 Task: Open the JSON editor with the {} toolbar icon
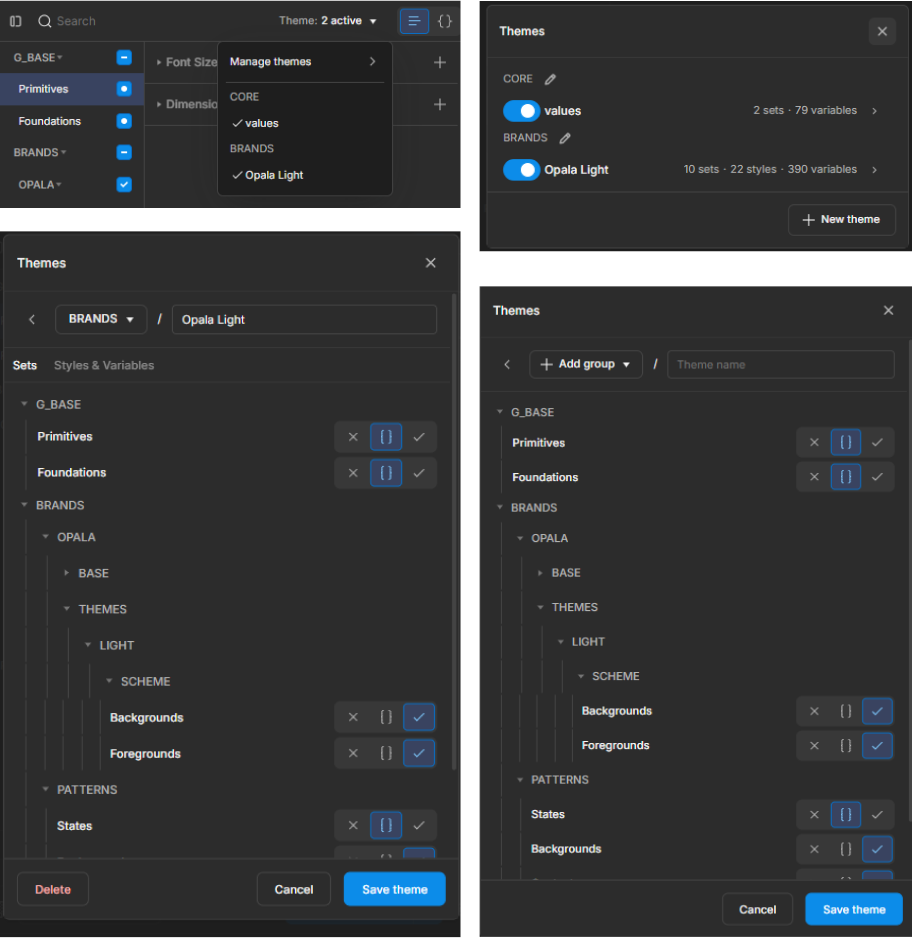pyautogui.click(x=444, y=20)
